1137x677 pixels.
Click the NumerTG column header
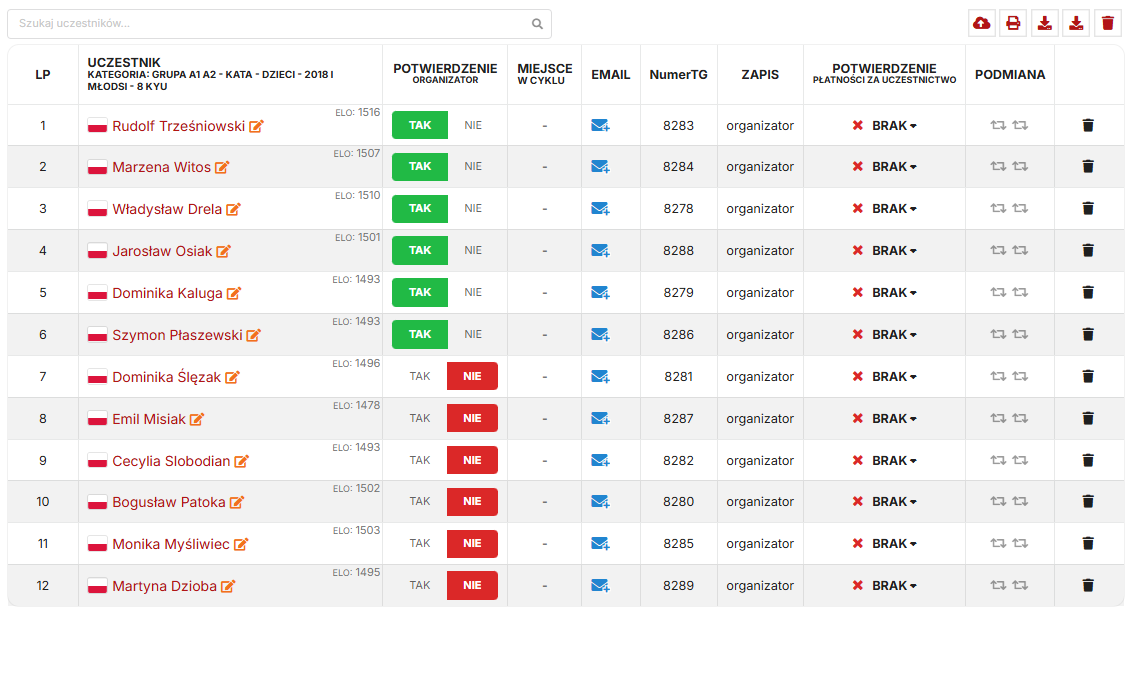(678, 75)
